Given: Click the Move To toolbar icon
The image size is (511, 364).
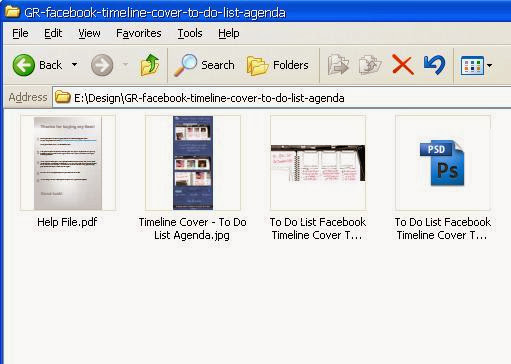Looking at the screenshot, I should pos(338,65).
